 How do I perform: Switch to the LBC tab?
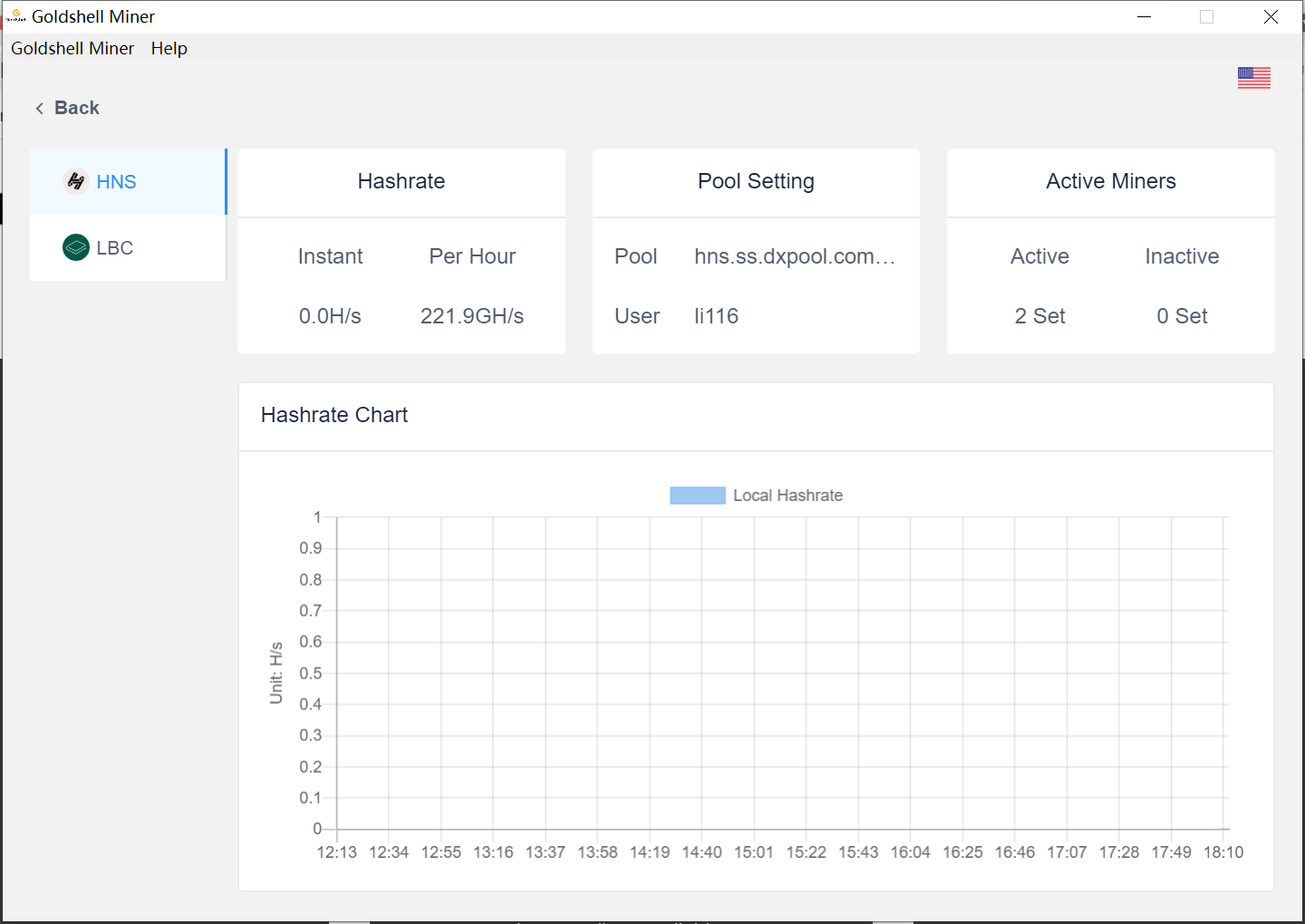coord(128,247)
